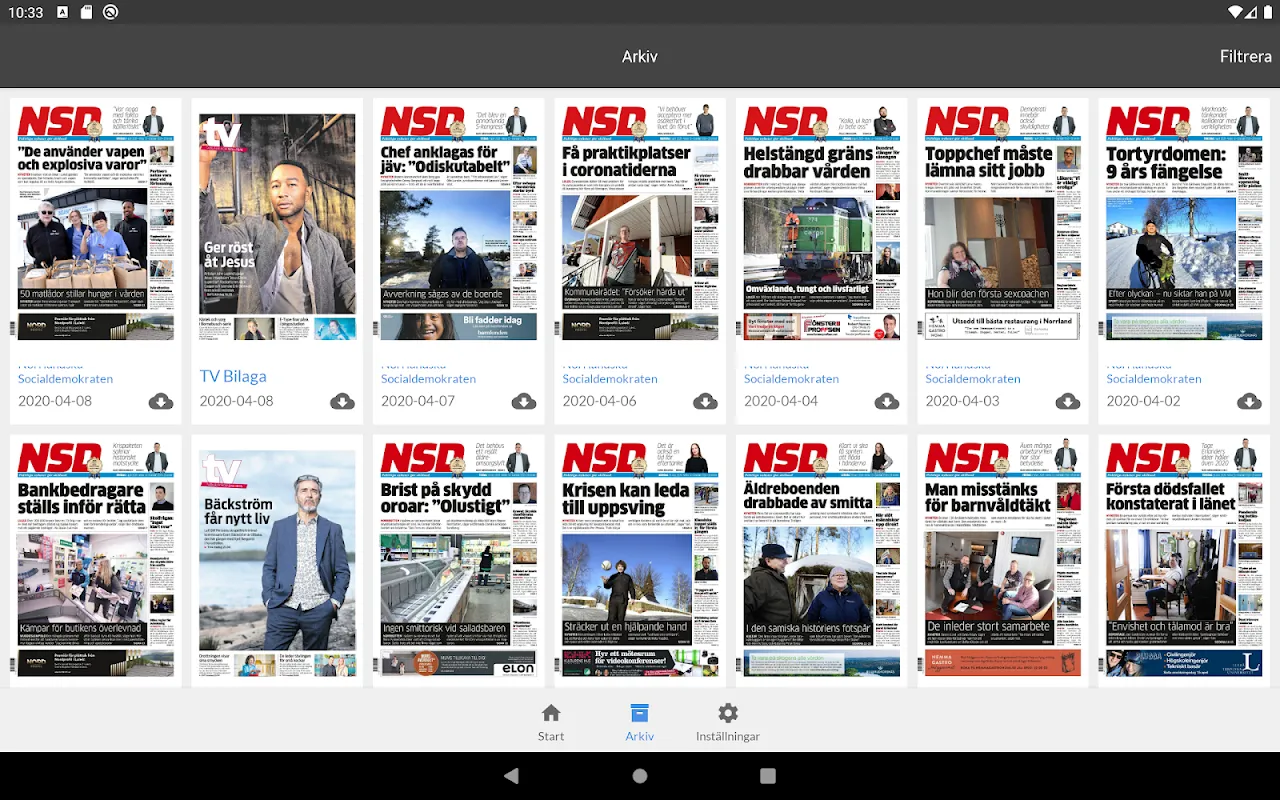Open cover "Första dödsfallet konstaterat i länet"
Viewport: 1280px width, 800px height.
tap(1184, 560)
